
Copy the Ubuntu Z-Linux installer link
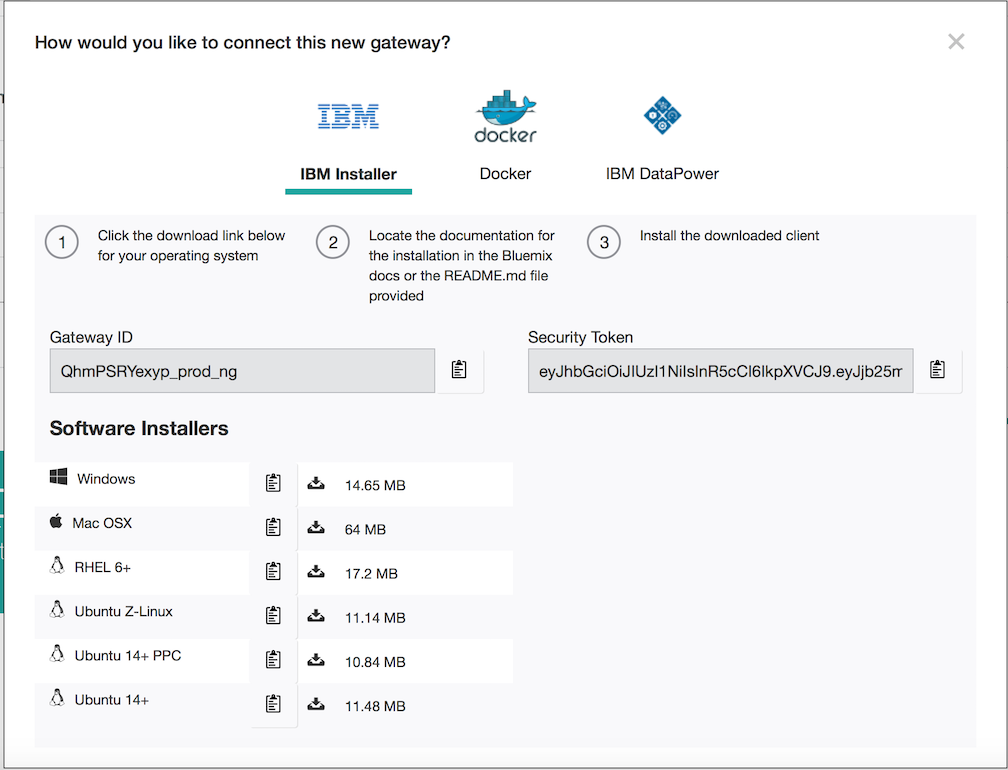[273, 616]
